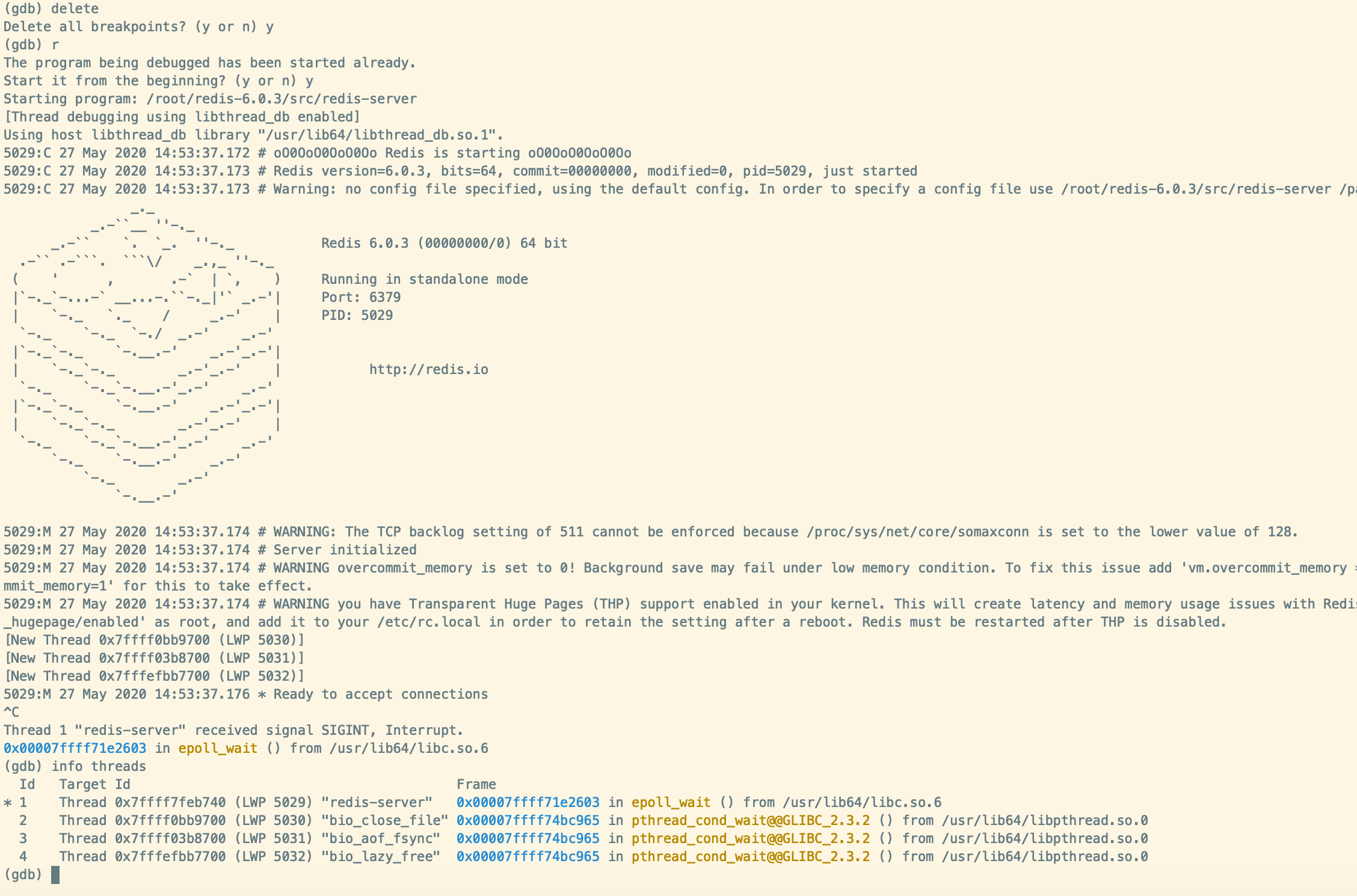Click 'received signal SIGINT, Interrupt.' line

click(233, 731)
